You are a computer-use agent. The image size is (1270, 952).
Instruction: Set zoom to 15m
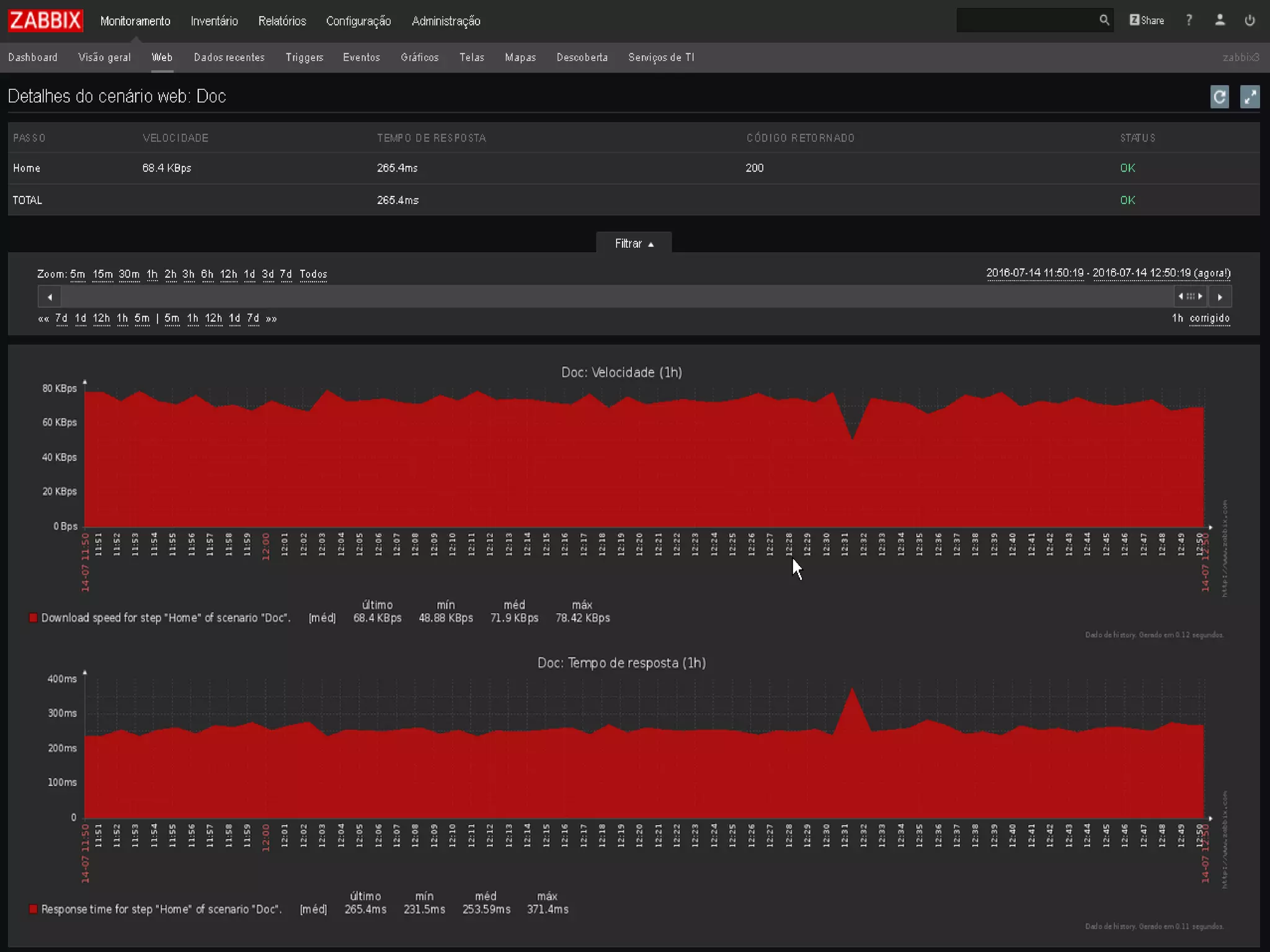(x=103, y=274)
